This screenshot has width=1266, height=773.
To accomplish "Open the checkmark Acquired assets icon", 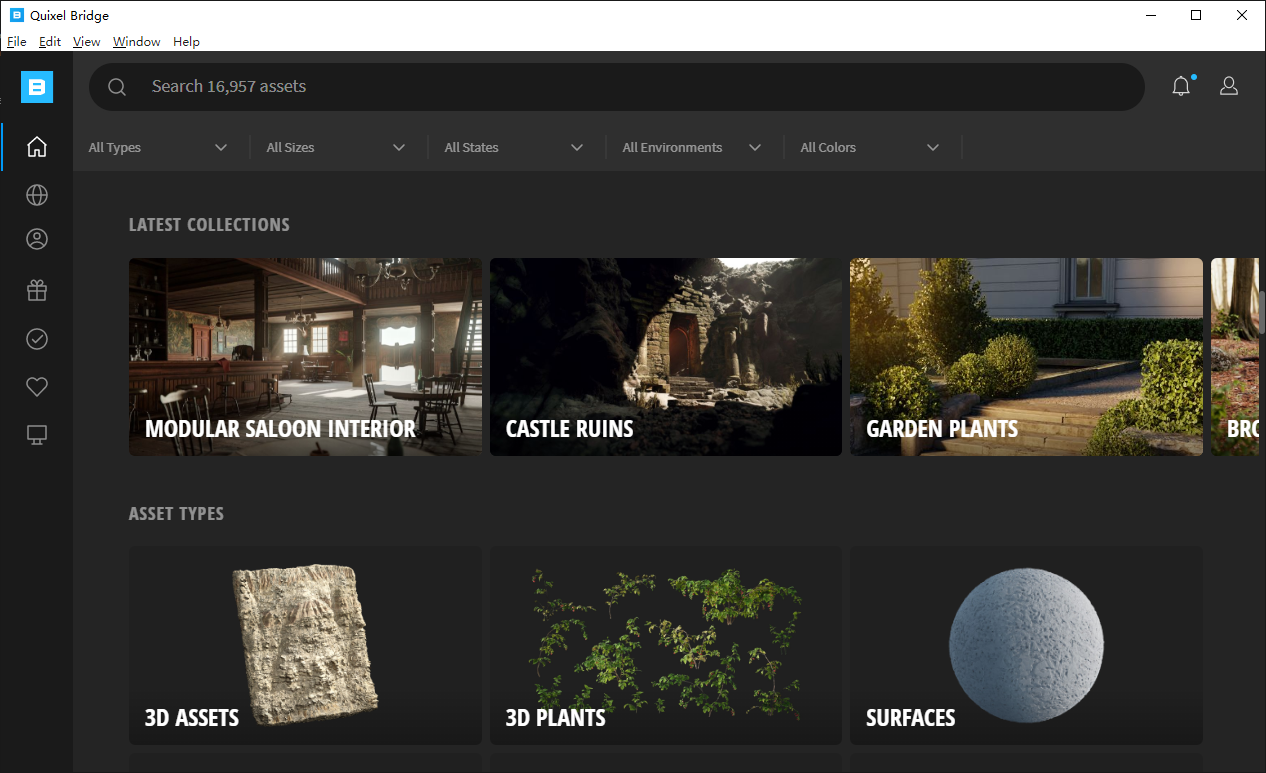I will point(37,340).
